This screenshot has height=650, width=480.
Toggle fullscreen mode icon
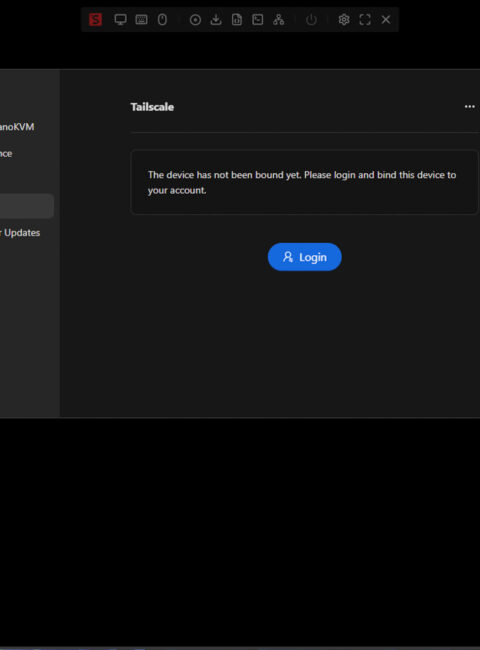[365, 19]
